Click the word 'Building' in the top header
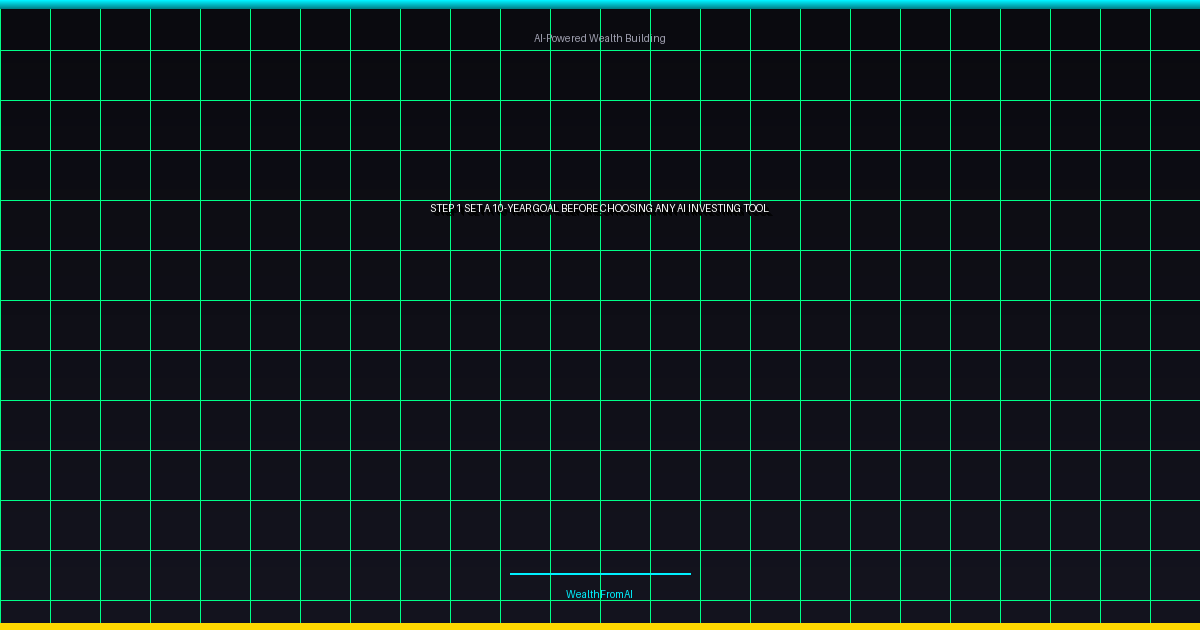Image resolution: width=1200 pixels, height=630 pixels. [x=645, y=38]
